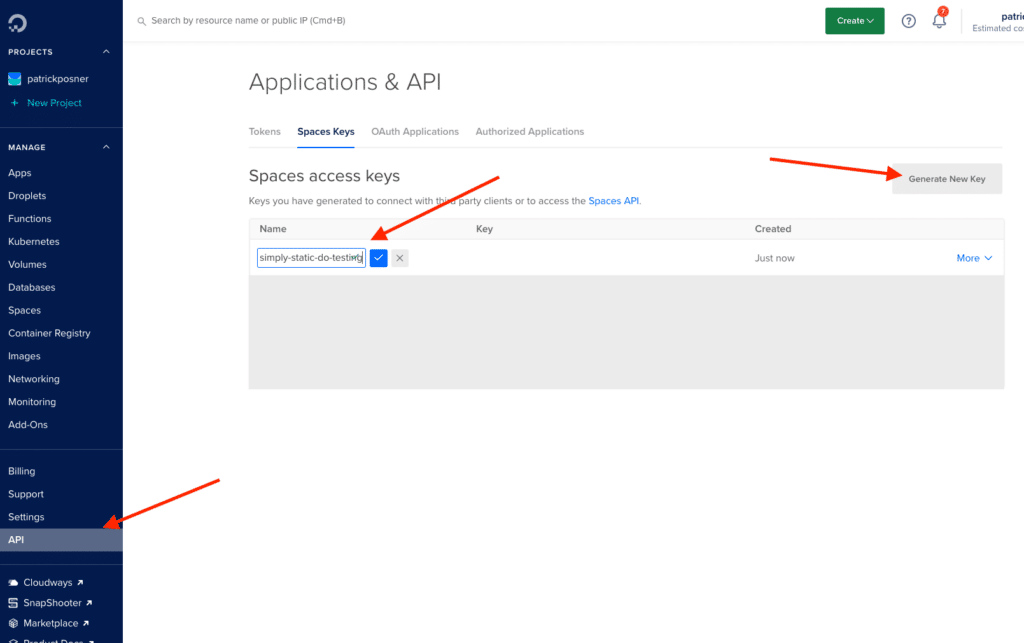This screenshot has width=1024, height=643.
Task: Select API in sidebar
Action: (61, 540)
